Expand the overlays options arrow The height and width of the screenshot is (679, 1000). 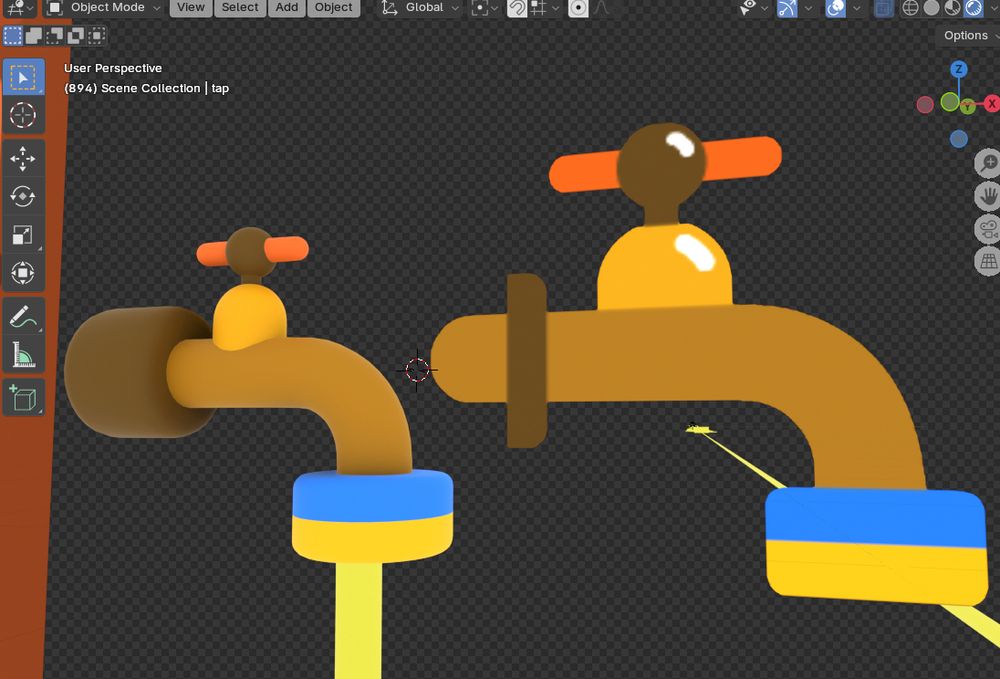(x=857, y=8)
